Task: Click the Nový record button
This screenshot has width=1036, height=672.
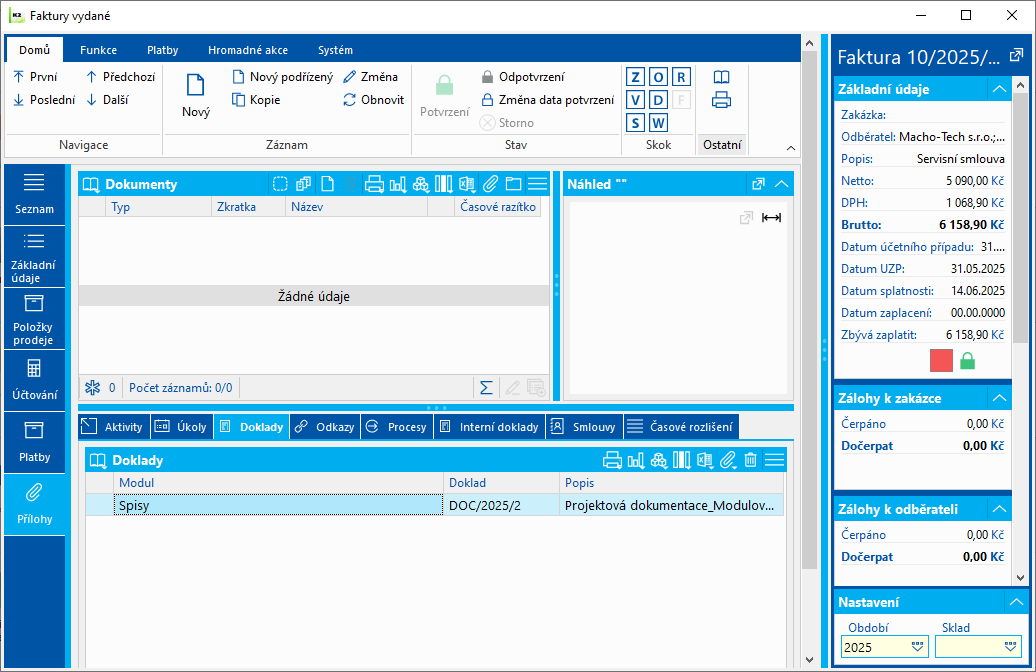Action: click(x=196, y=95)
